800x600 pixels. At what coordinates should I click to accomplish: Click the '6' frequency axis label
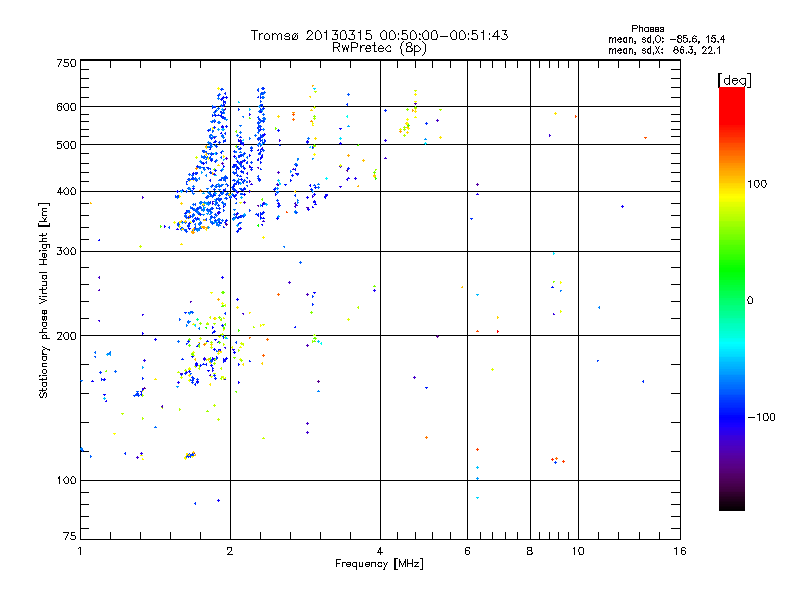click(467, 551)
